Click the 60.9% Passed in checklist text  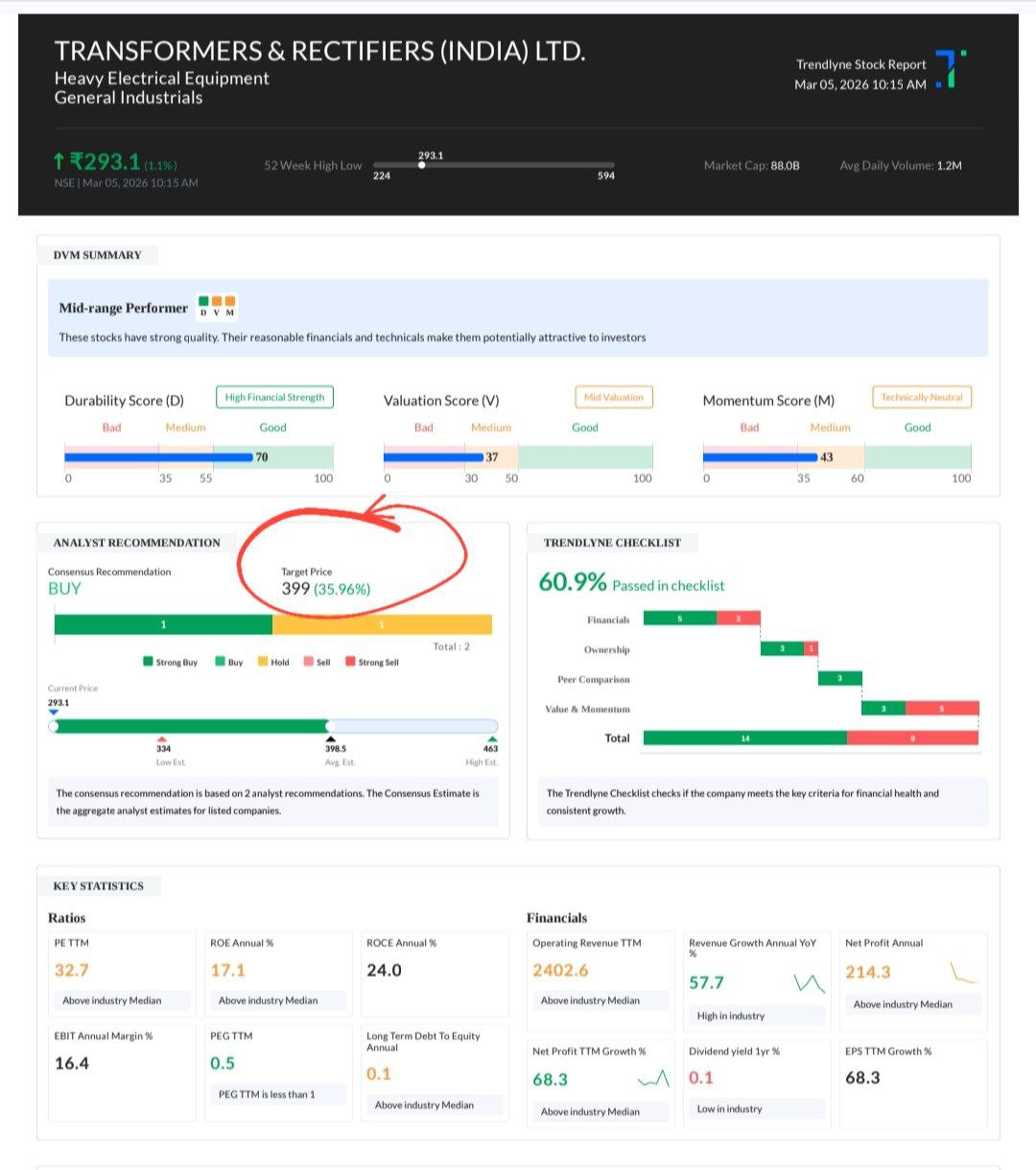point(631,583)
